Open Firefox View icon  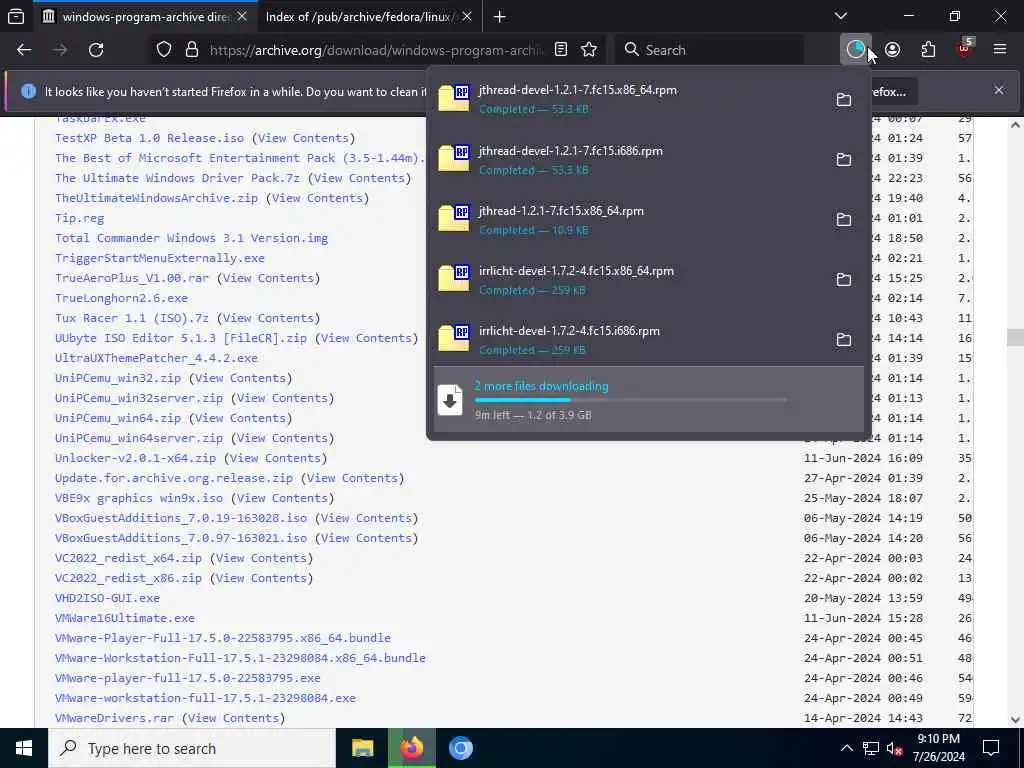[16, 16]
